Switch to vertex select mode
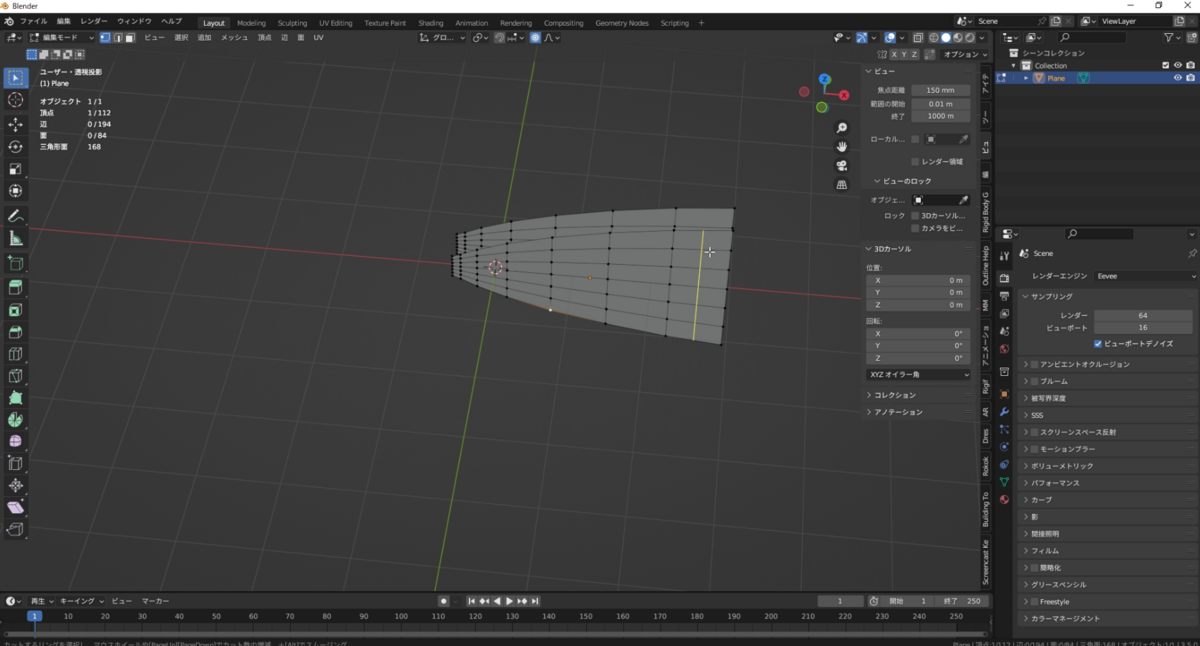The width and height of the screenshot is (1200, 646). pyautogui.click(x=105, y=38)
